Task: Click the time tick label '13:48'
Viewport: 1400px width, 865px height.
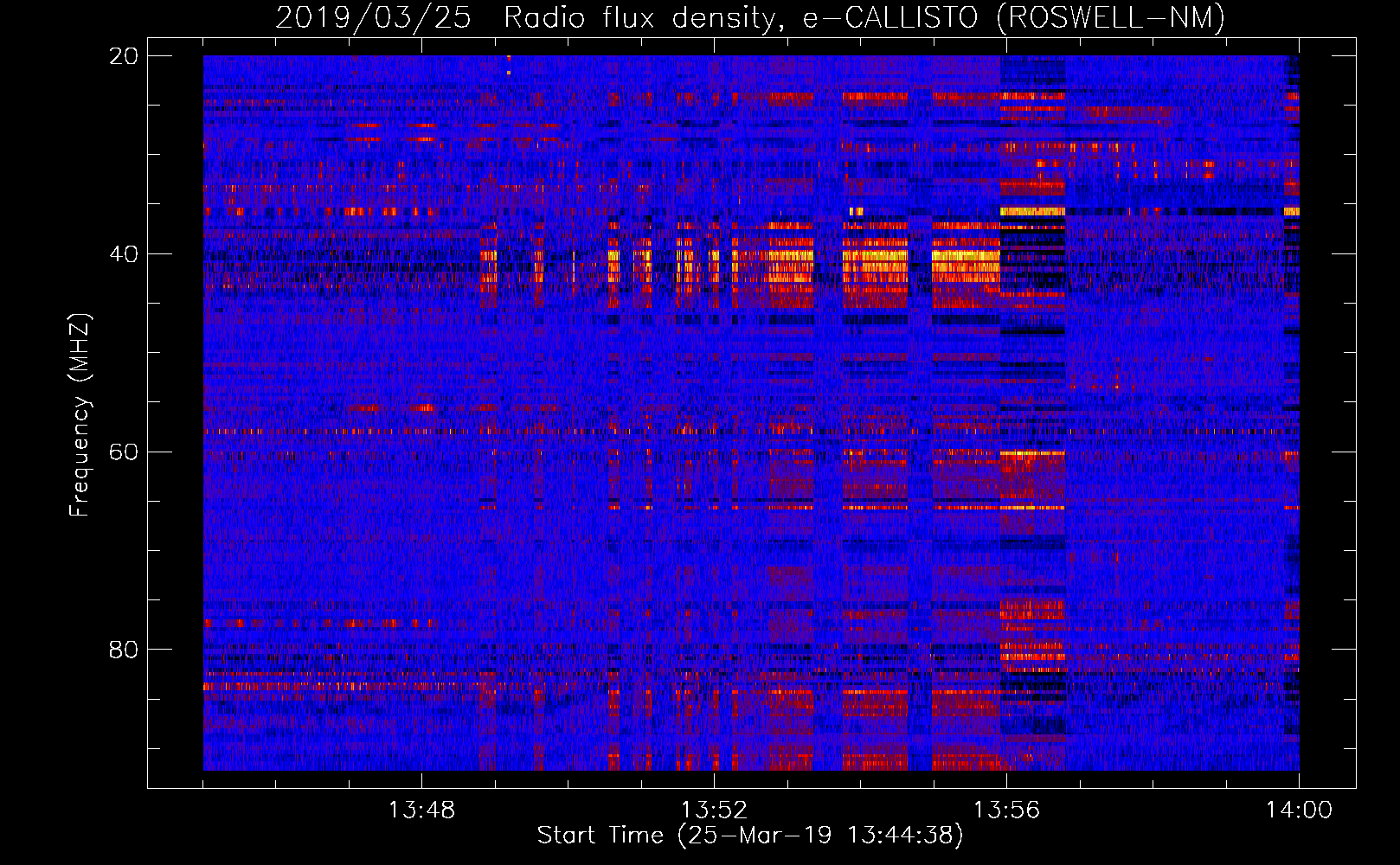Action: click(x=421, y=811)
